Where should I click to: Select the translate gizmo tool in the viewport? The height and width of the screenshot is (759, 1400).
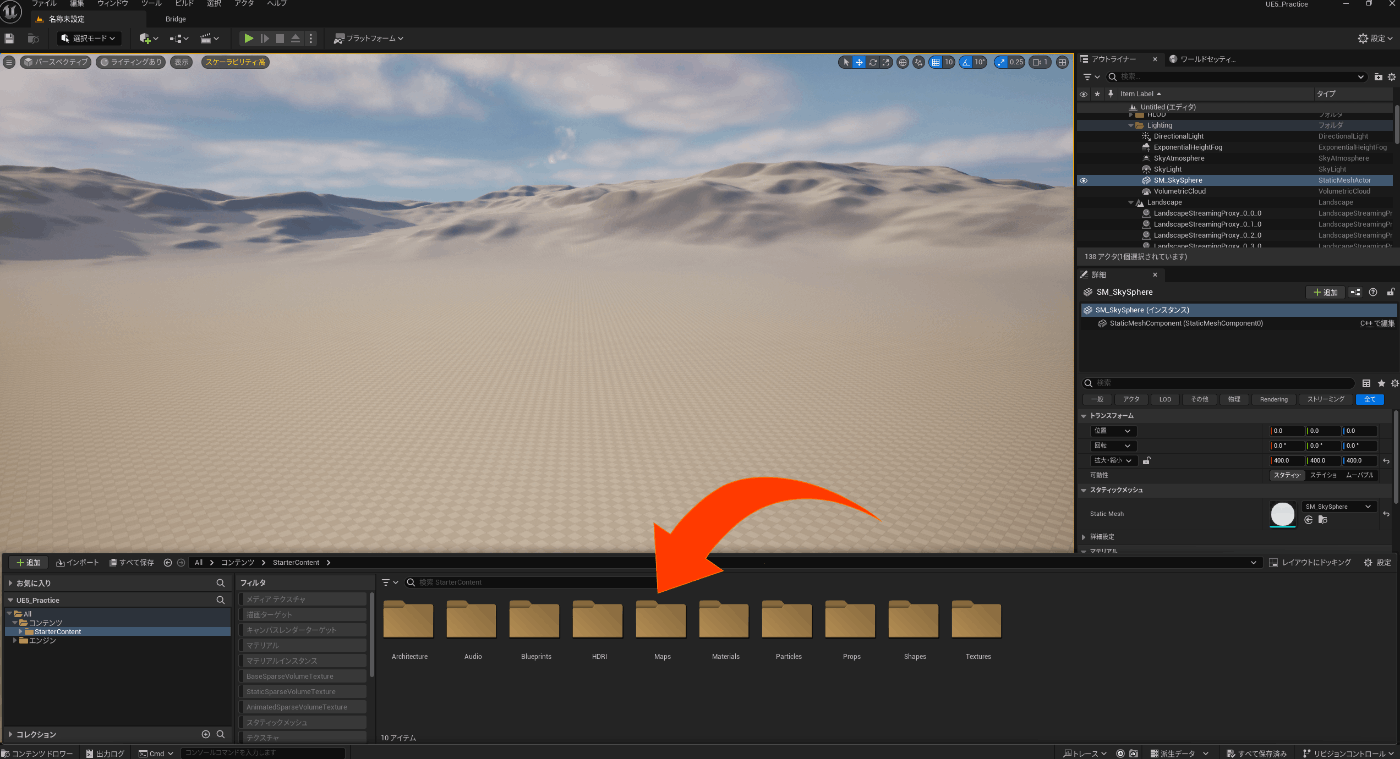(859, 62)
